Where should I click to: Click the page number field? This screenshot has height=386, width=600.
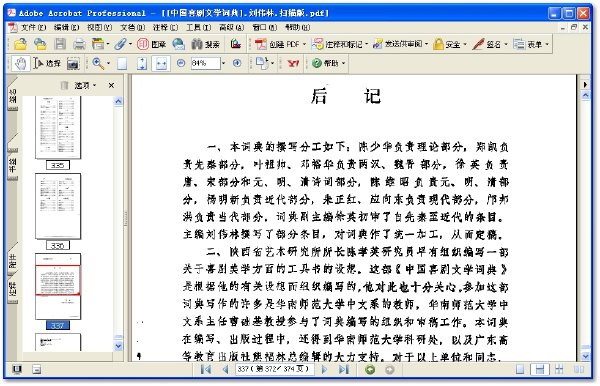[274, 369]
